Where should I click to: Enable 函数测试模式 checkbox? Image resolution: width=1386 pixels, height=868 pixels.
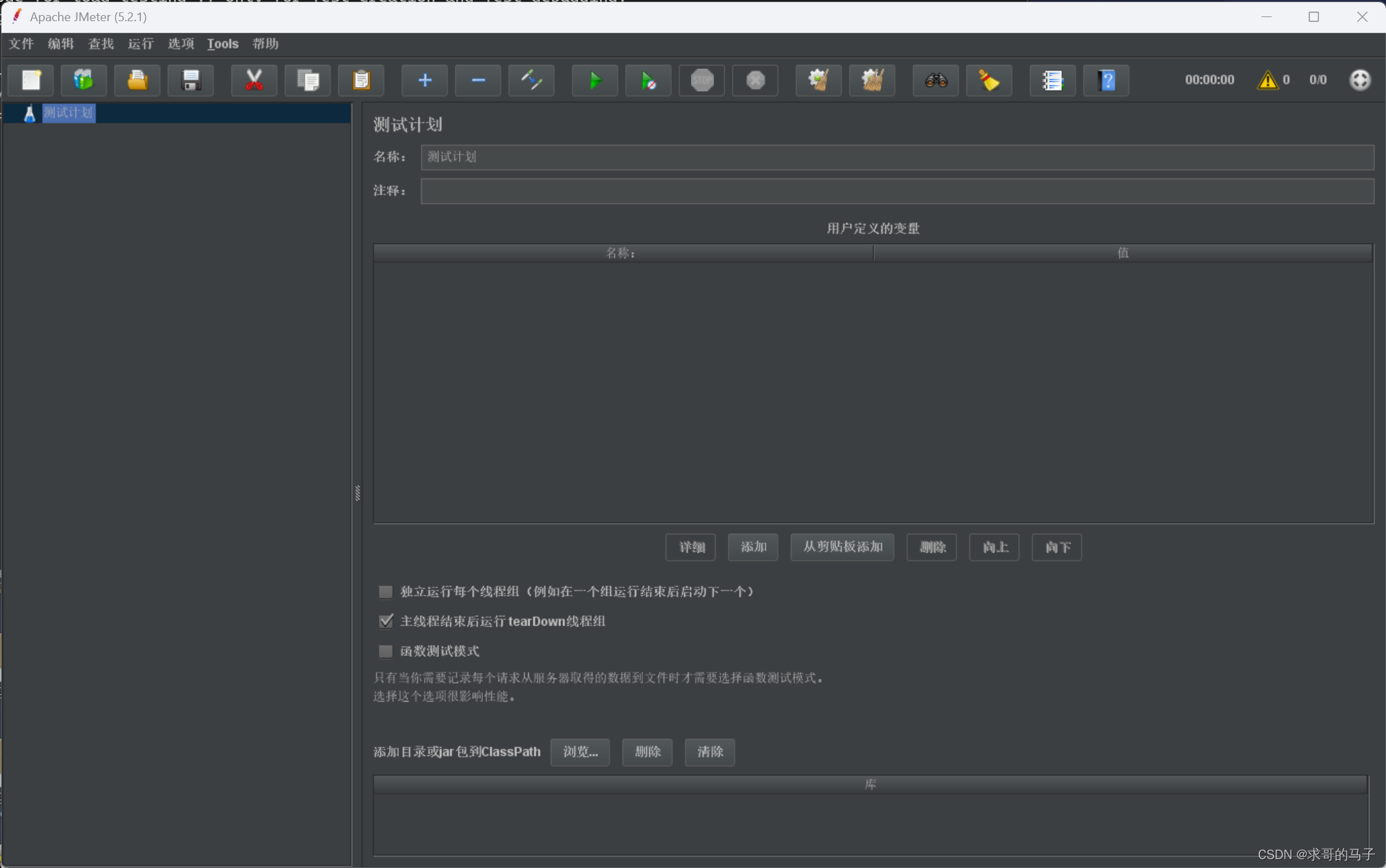pos(386,650)
